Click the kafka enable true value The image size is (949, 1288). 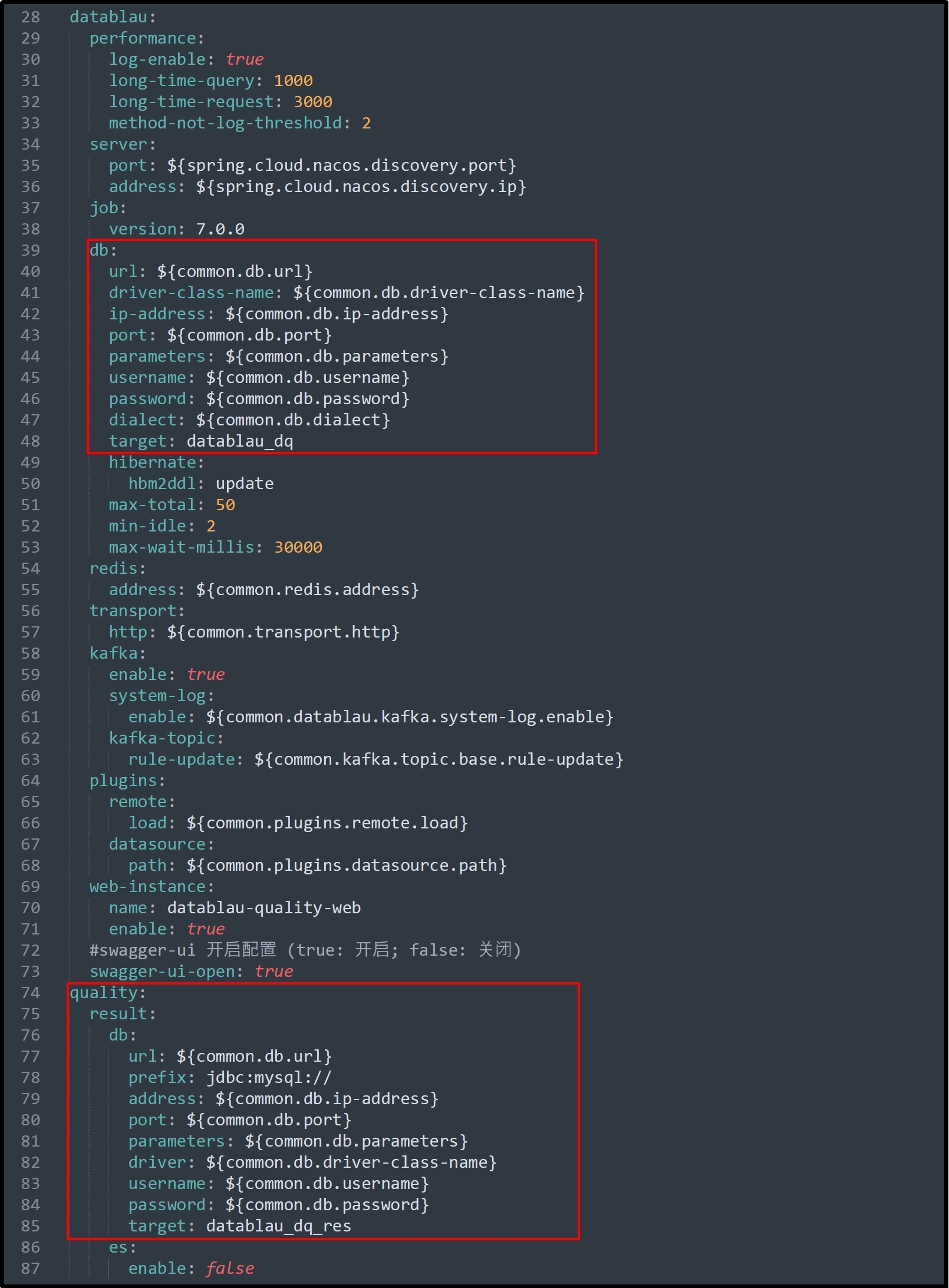(x=206, y=675)
